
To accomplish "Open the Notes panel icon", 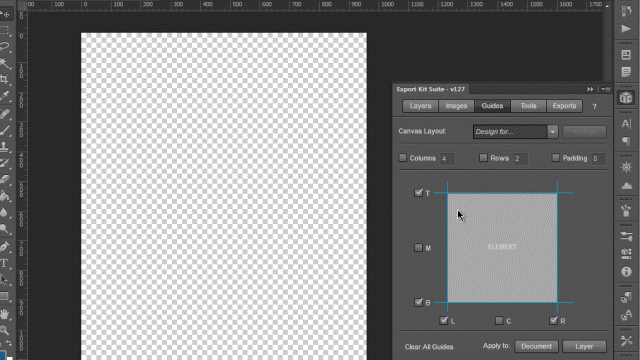I will coord(626,72).
